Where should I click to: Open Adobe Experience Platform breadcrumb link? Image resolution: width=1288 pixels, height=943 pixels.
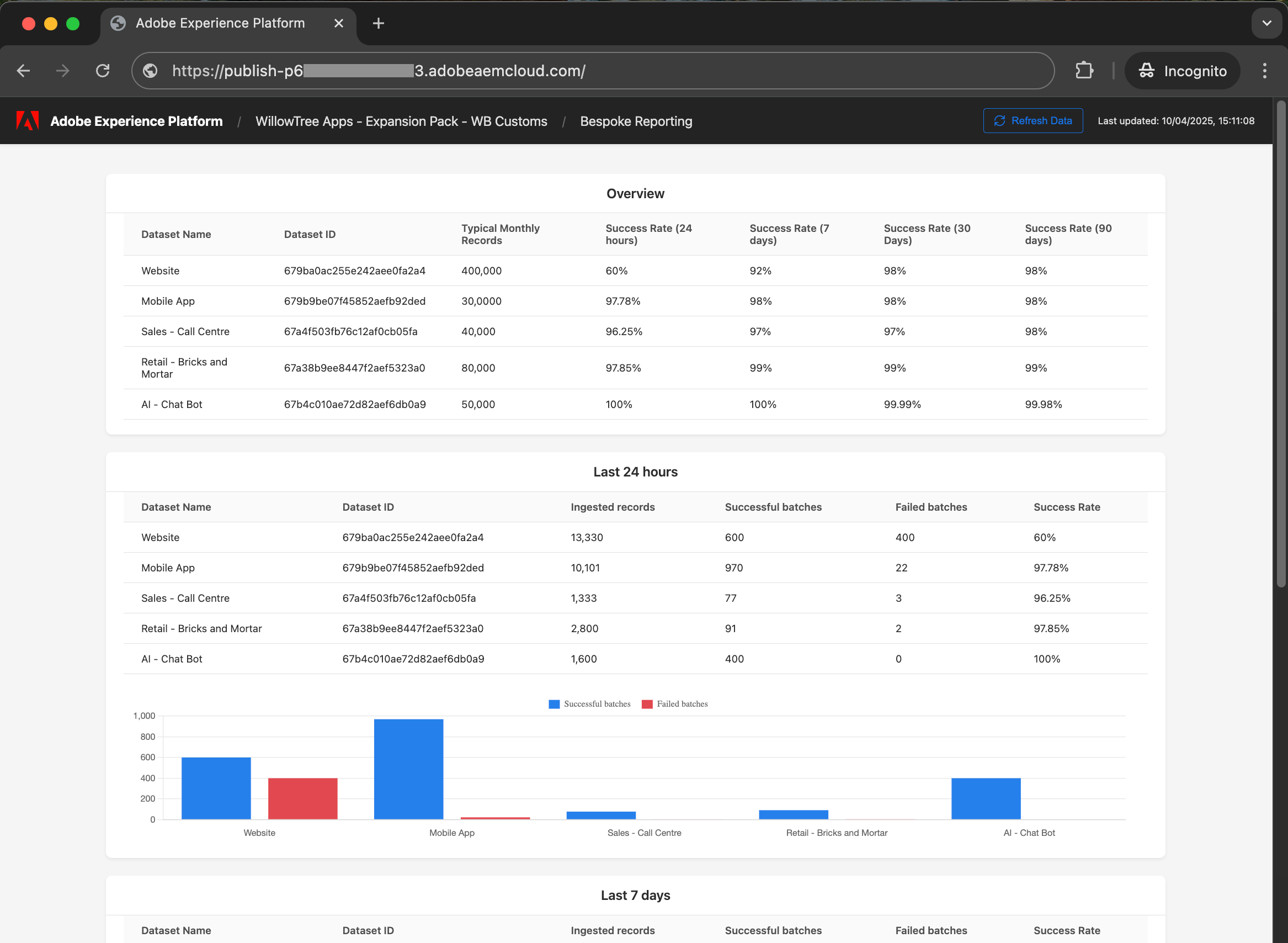coord(136,121)
